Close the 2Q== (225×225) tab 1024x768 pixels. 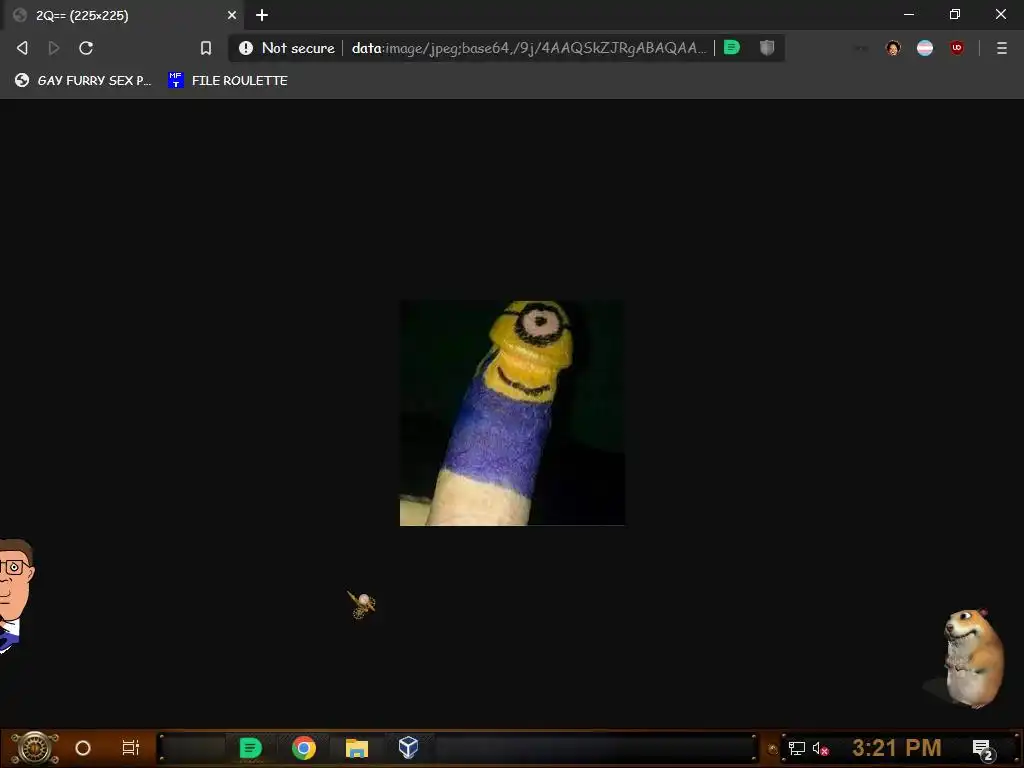tap(232, 15)
